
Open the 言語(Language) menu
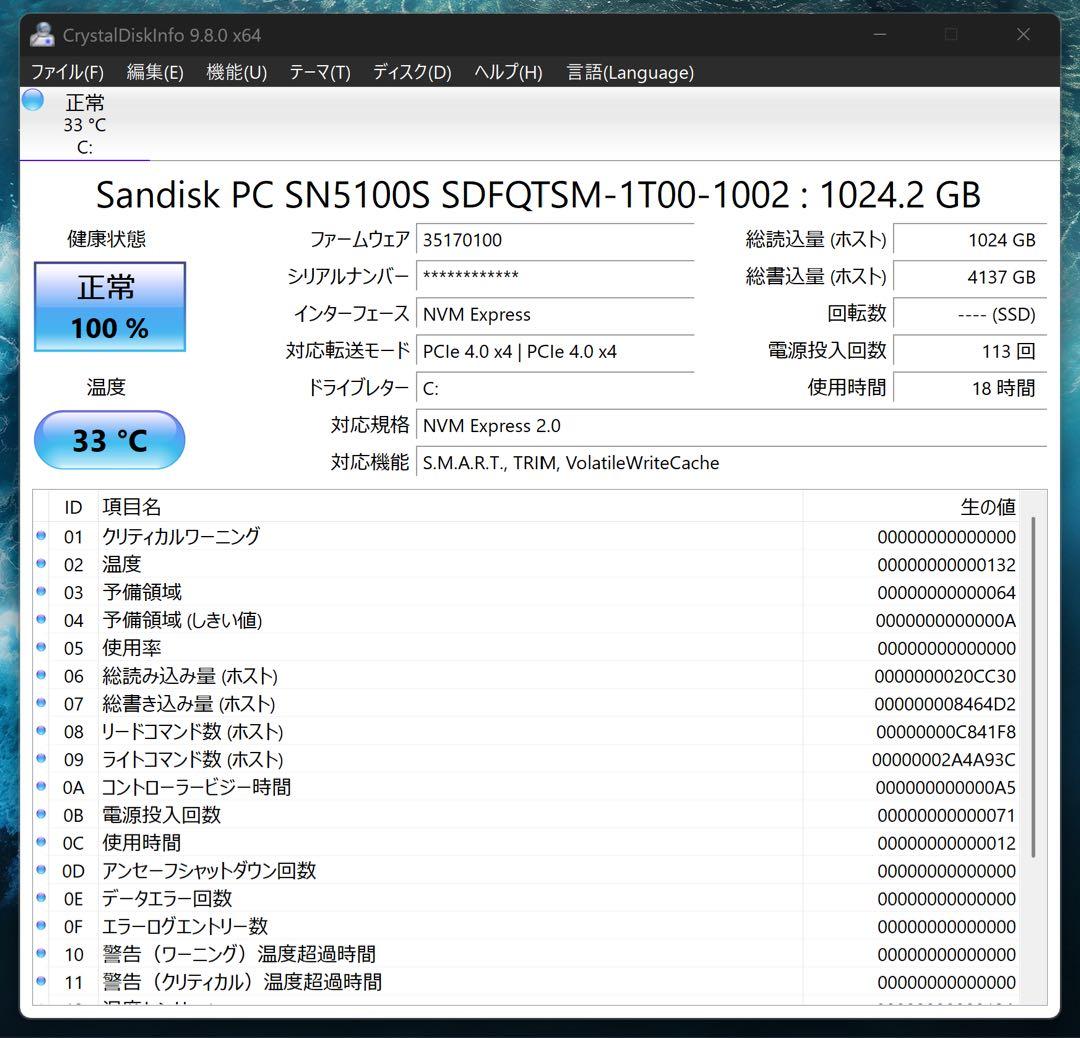click(x=630, y=72)
